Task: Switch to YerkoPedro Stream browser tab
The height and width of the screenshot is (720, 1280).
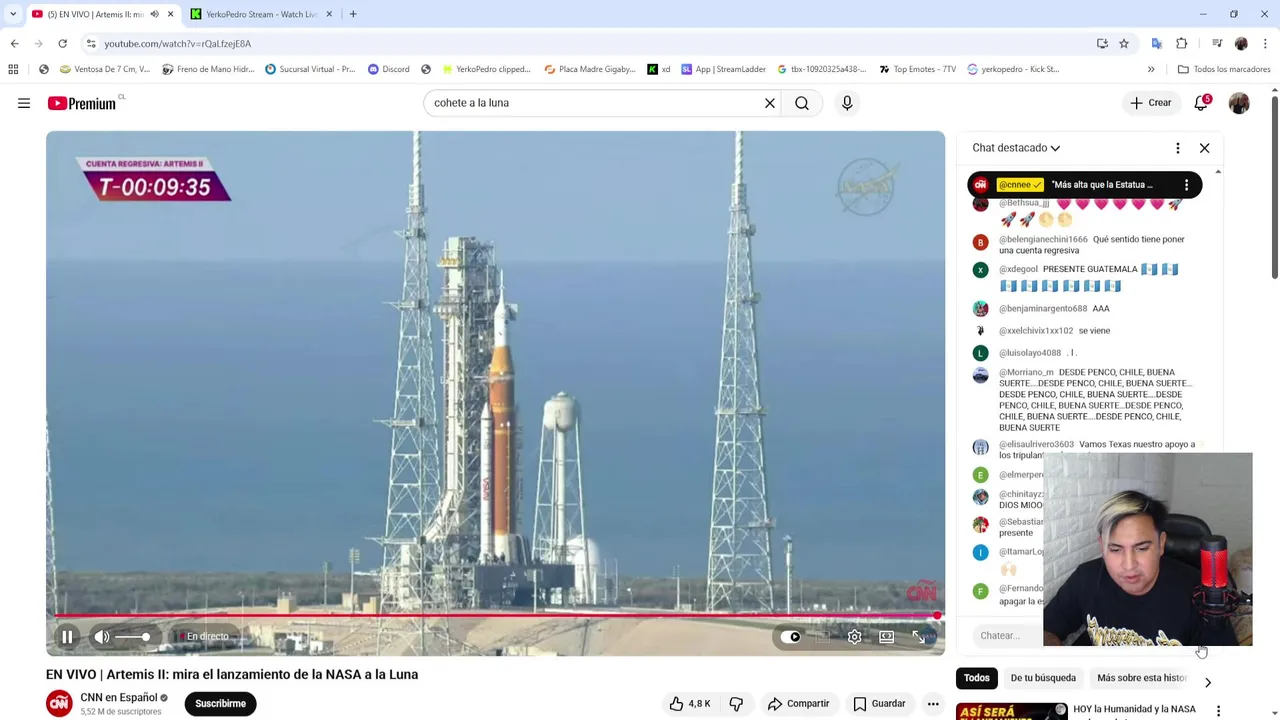Action: tap(263, 14)
